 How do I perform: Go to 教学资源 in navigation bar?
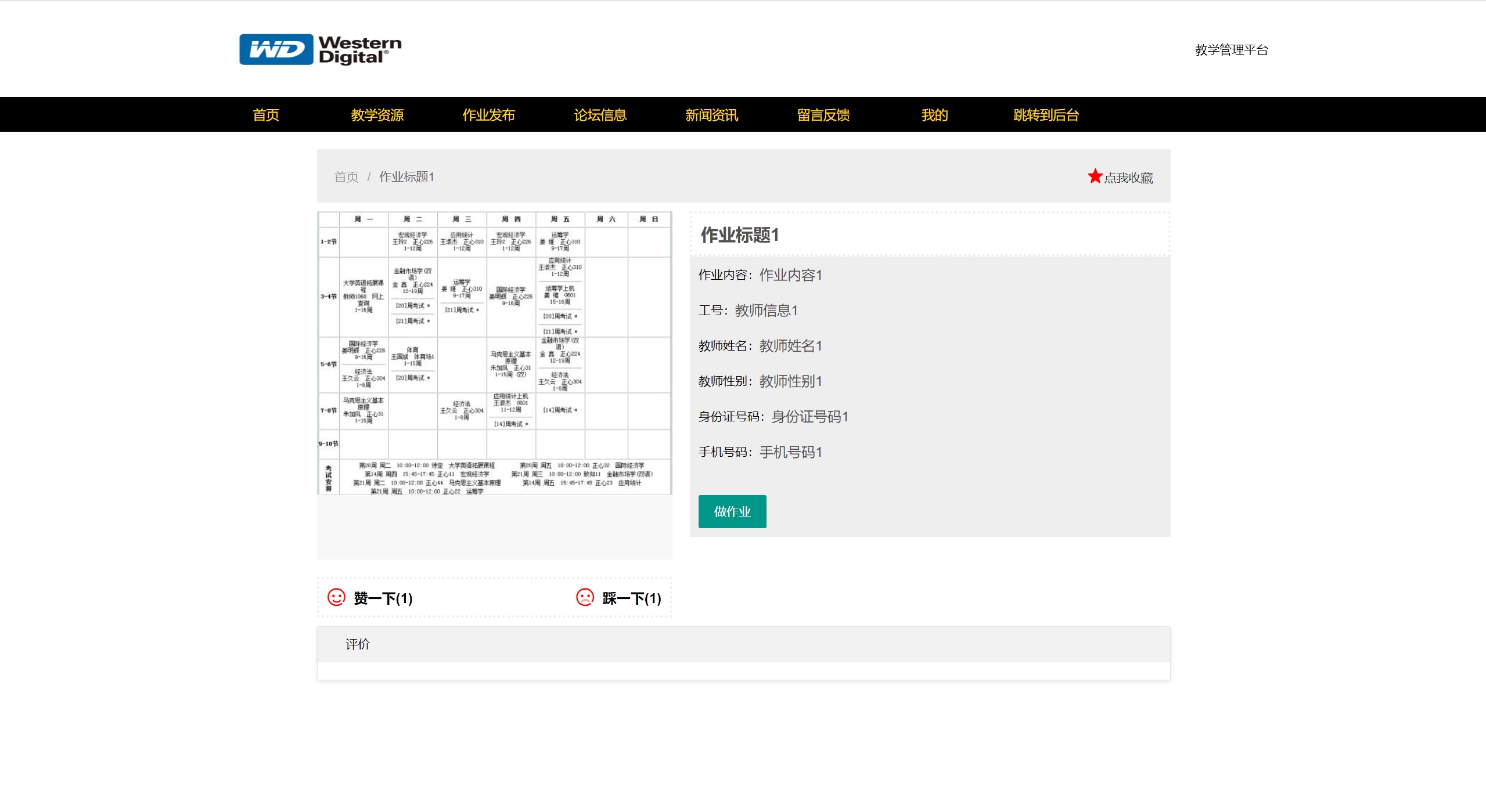377,115
